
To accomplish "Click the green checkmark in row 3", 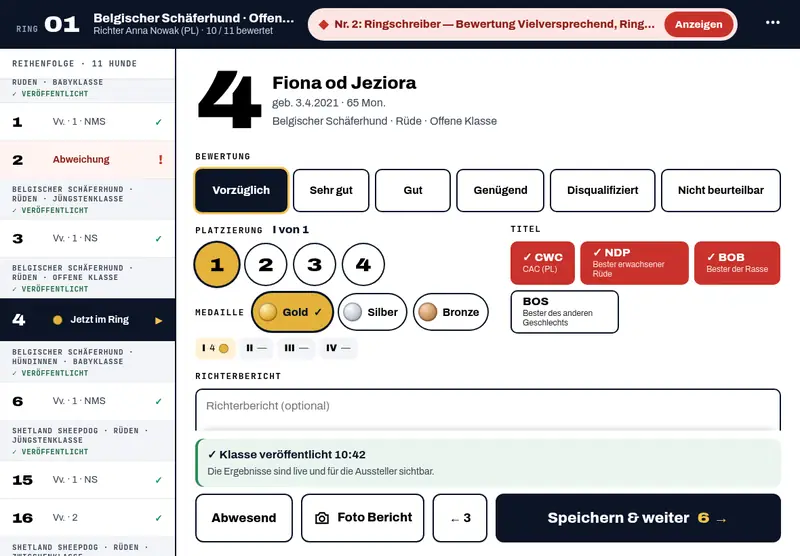I will 159,239.
